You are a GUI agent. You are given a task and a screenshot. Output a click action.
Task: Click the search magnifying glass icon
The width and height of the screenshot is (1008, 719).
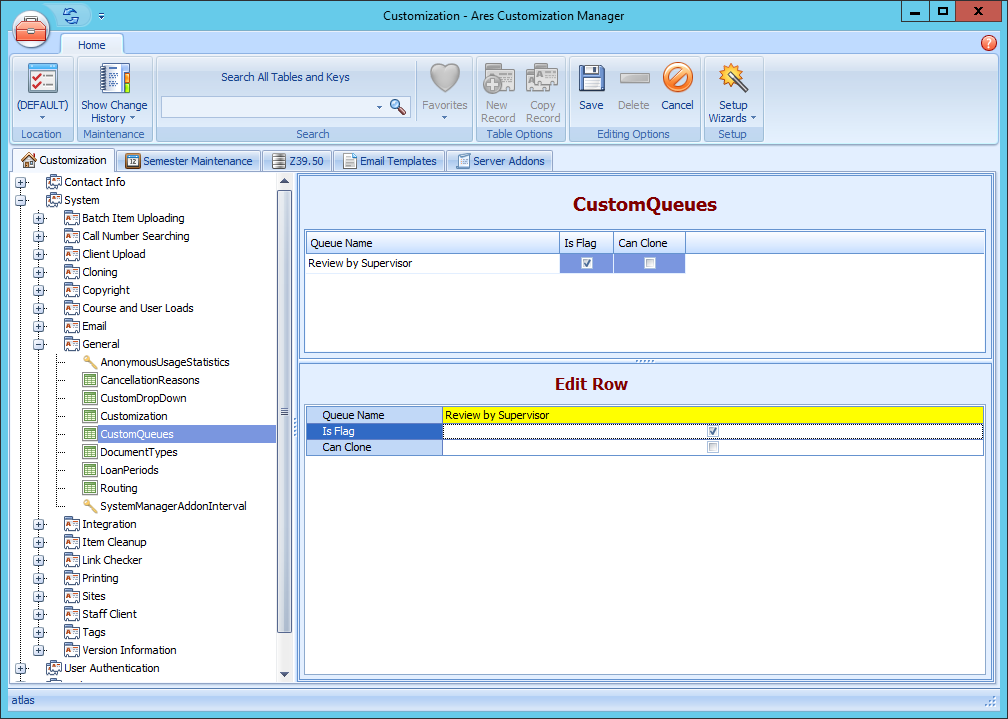pos(398,105)
